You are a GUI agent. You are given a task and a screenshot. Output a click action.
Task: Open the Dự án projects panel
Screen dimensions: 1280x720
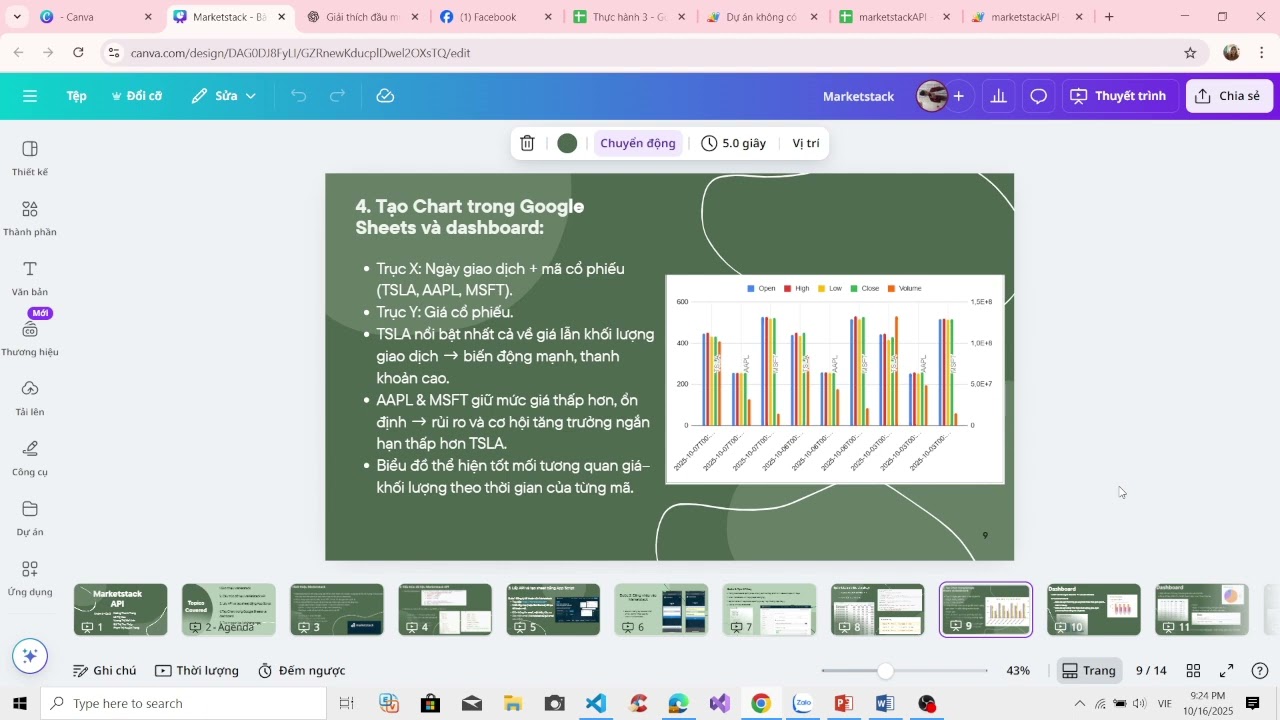[30, 518]
